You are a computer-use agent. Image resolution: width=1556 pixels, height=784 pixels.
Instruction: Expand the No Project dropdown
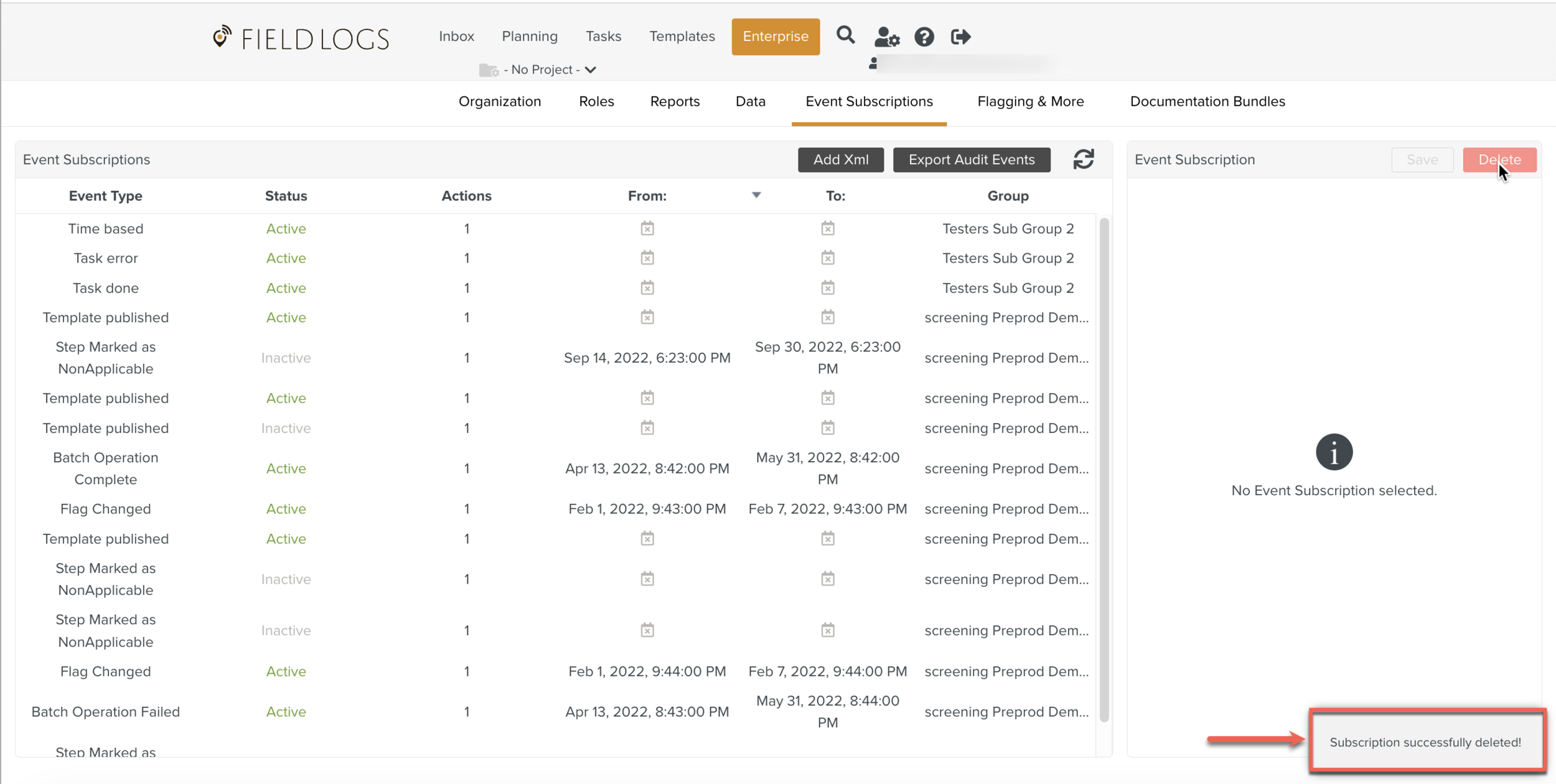[590, 70]
